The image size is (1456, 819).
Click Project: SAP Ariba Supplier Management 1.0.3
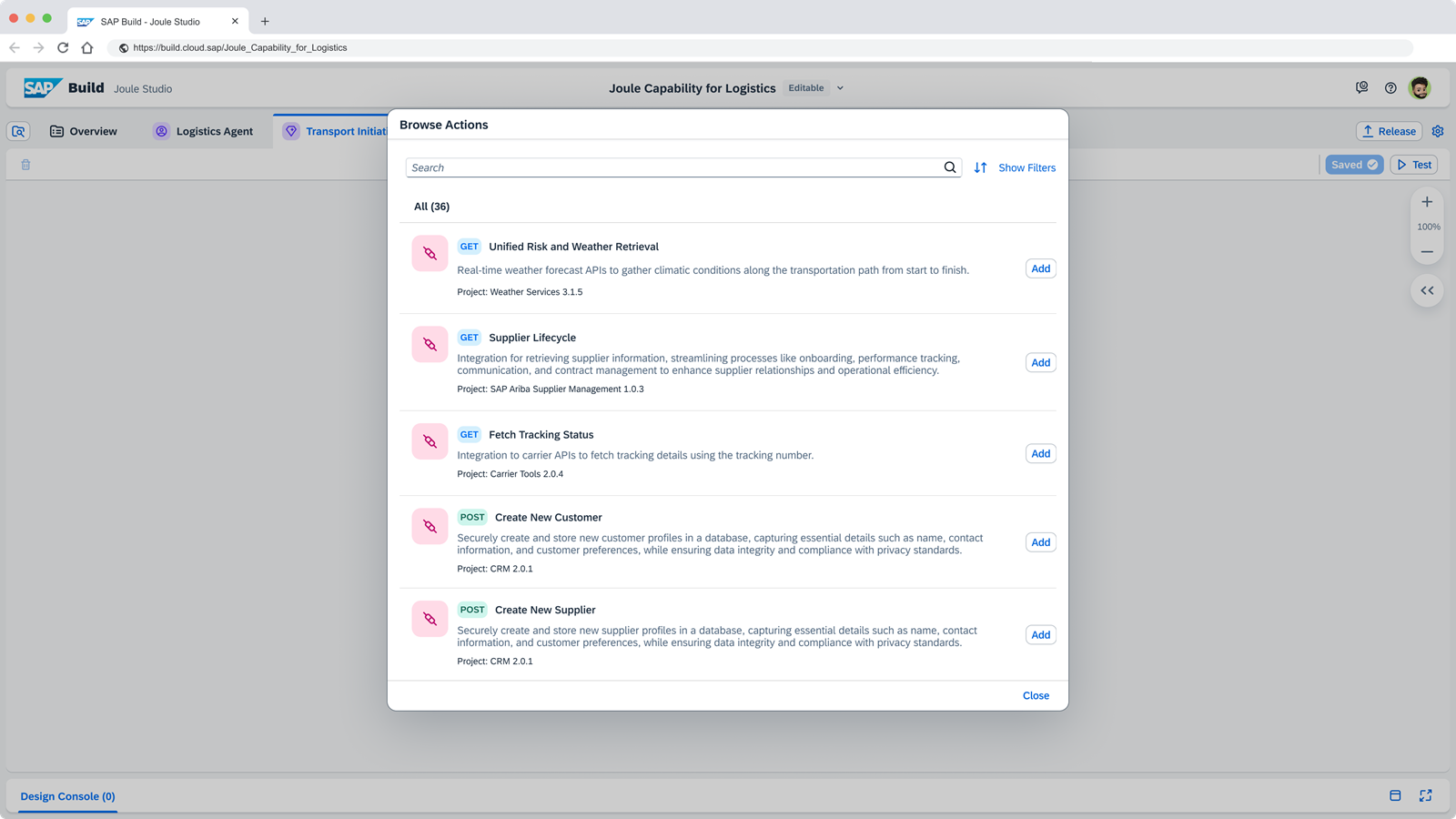[x=551, y=389]
